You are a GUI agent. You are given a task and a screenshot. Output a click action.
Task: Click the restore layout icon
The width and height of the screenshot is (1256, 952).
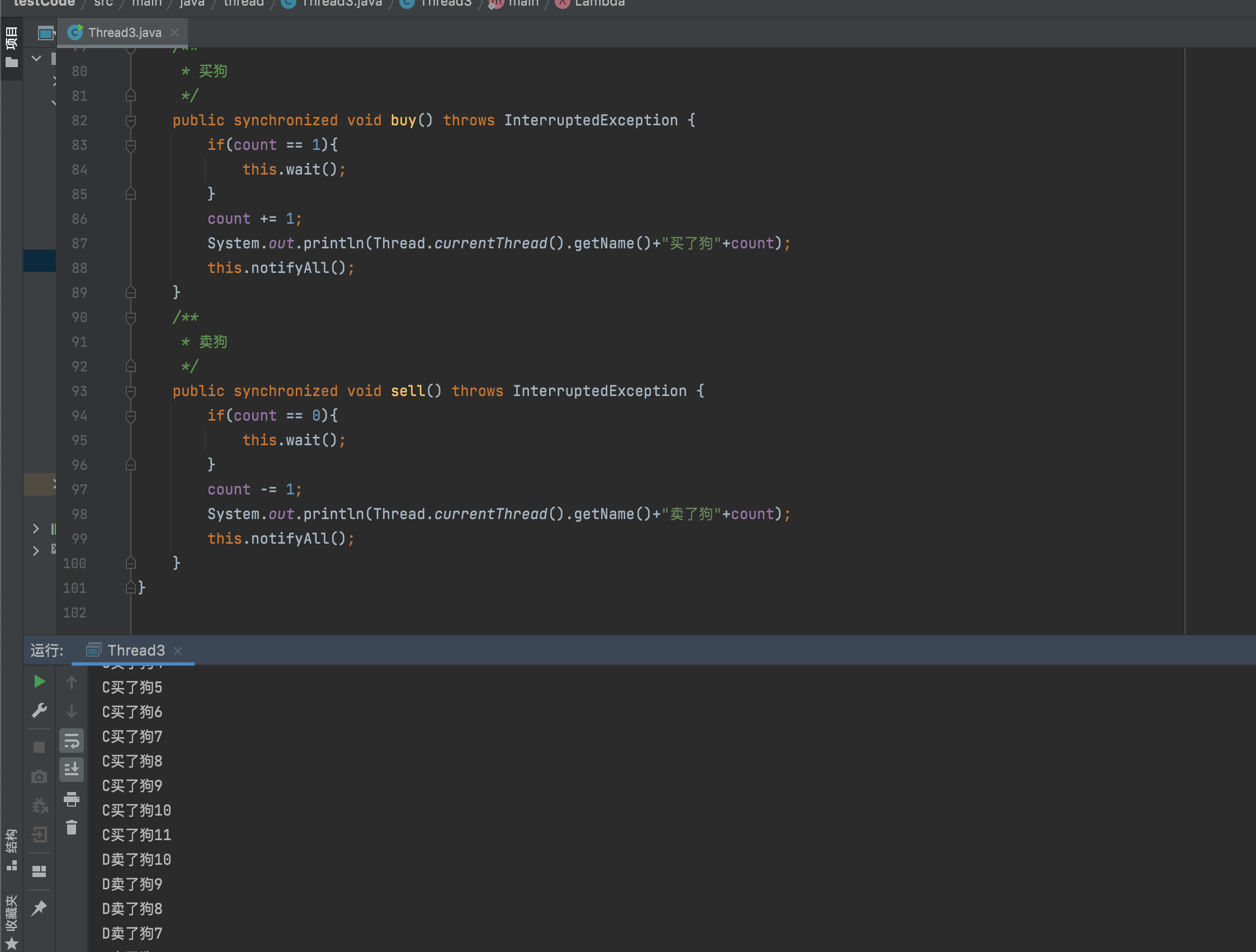point(39,871)
